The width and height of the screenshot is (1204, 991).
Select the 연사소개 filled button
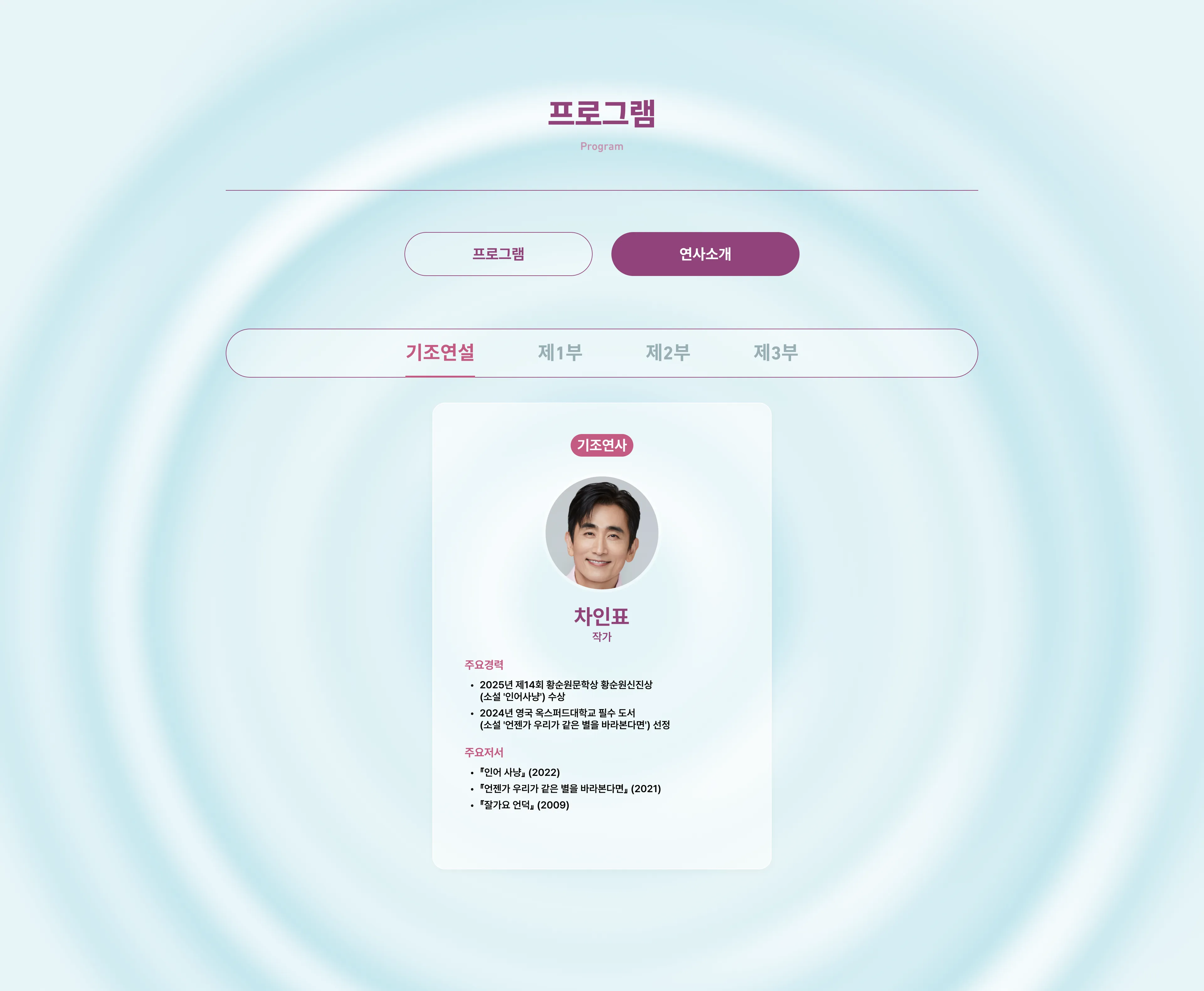click(x=705, y=254)
